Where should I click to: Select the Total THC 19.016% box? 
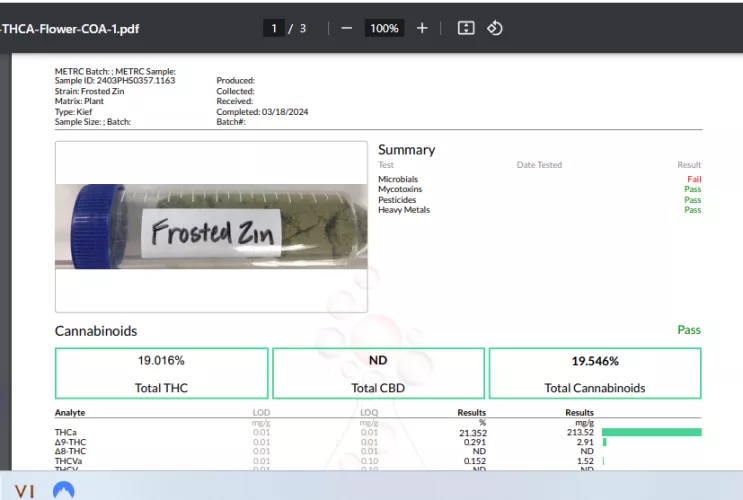pyautogui.click(x=161, y=373)
